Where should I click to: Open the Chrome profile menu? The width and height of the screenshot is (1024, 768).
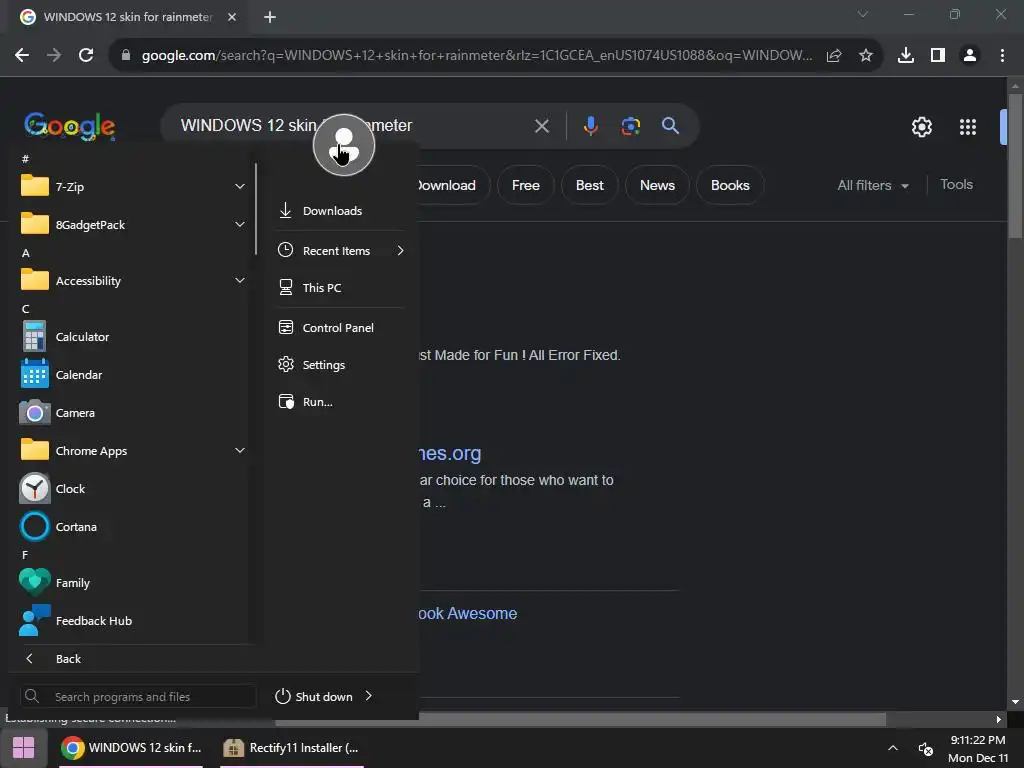pyautogui.click(x=970, y=56)
